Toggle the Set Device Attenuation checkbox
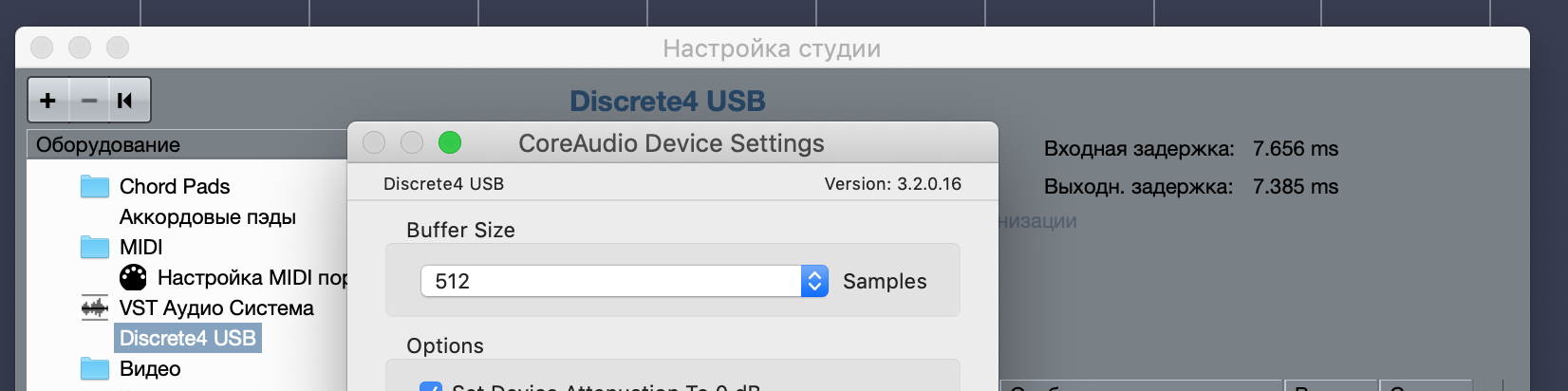The width and height of the screenshot is (1568, 391). pyautogui.click(x=431, y=387)
